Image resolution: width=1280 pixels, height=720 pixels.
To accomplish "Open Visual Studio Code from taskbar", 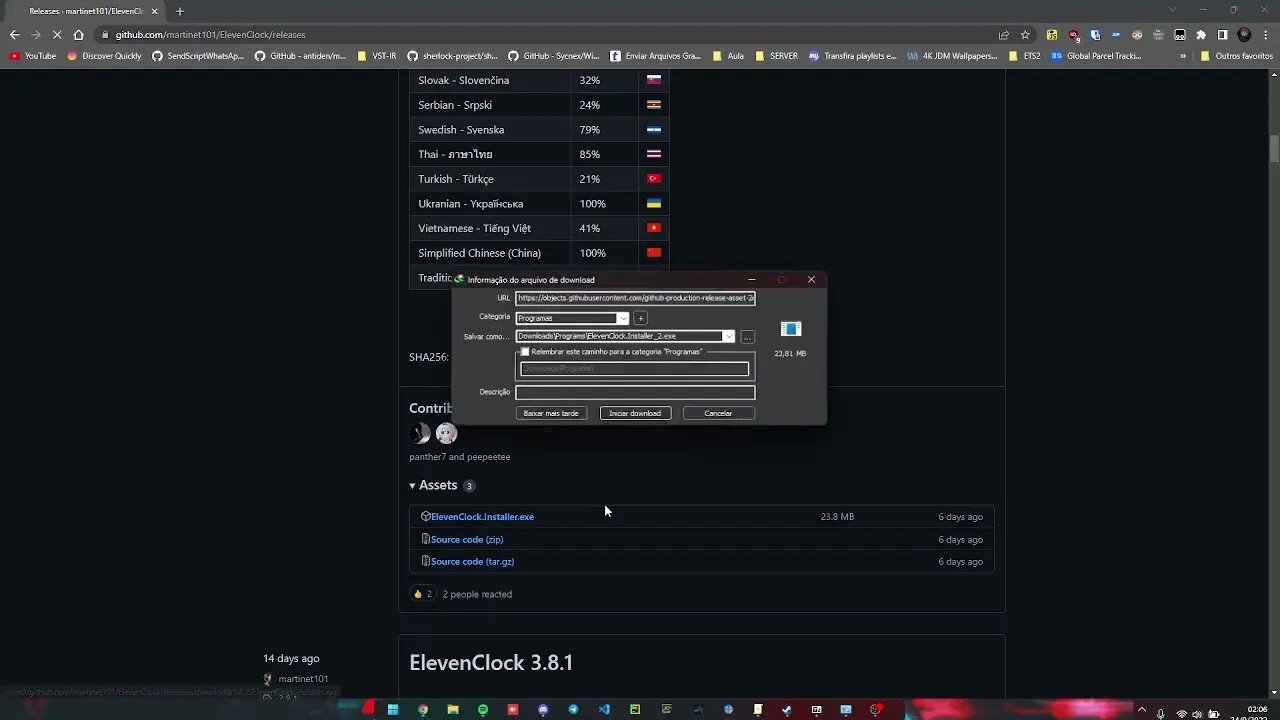I will (x=604, y=710).
